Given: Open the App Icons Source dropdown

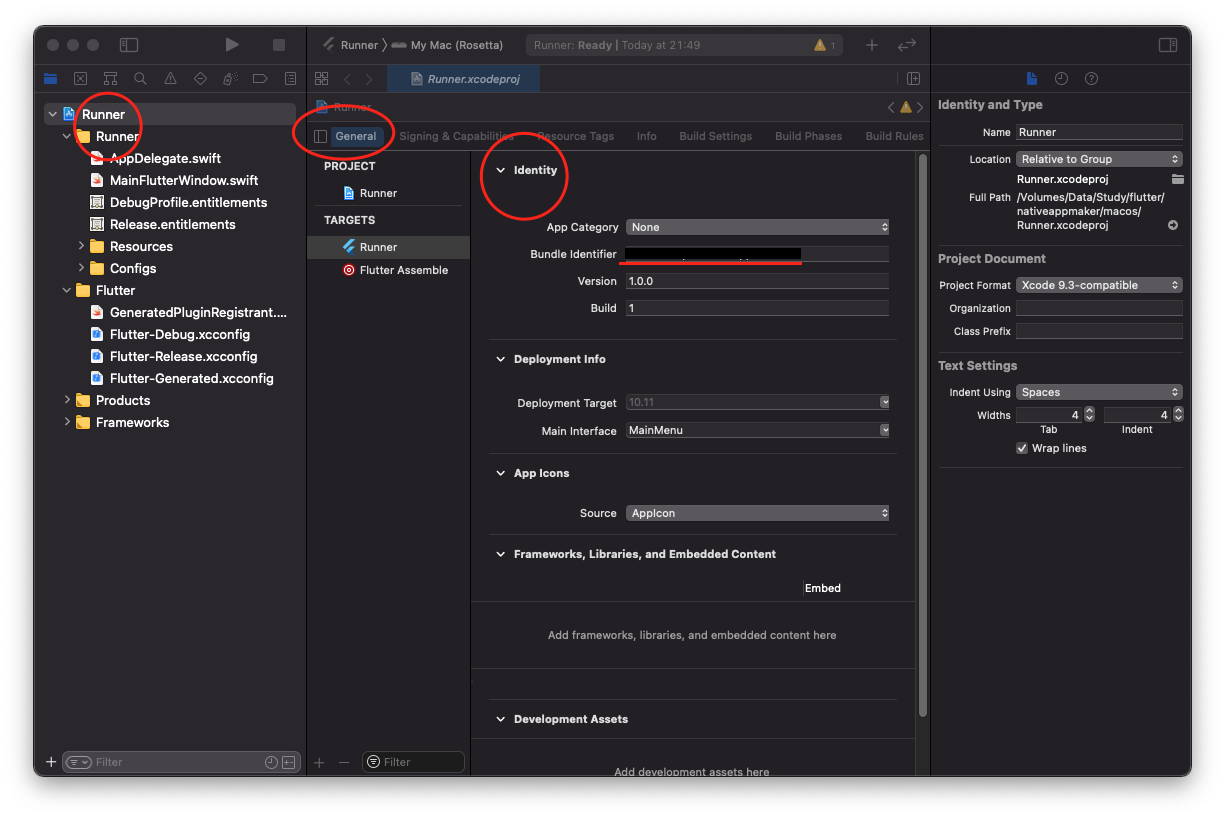Looking at the screenshot, I should (x=758, y=513).
